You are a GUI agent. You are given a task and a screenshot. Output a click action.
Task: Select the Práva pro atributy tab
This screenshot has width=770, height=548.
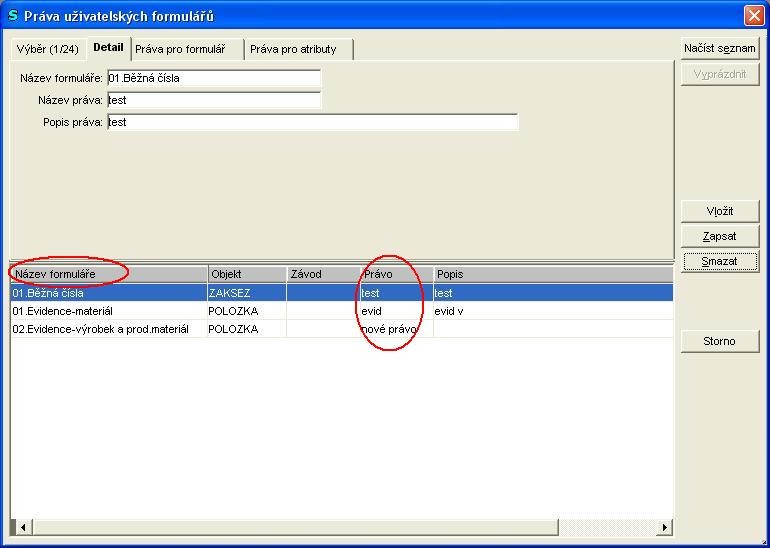click(293, 49)
